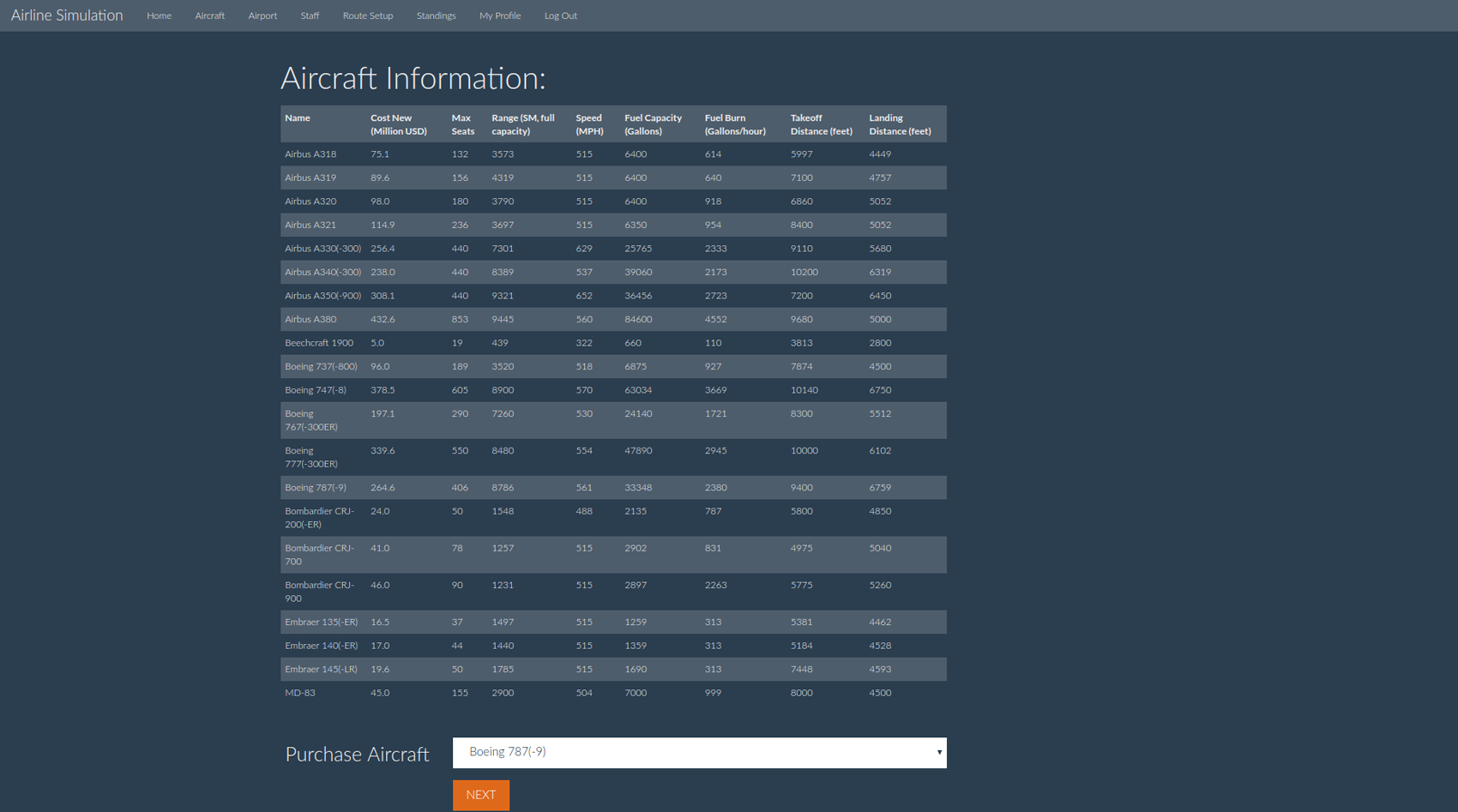1458x812 pixels.
Task: Open the My Profile menu item
Action: coord(500,15)
